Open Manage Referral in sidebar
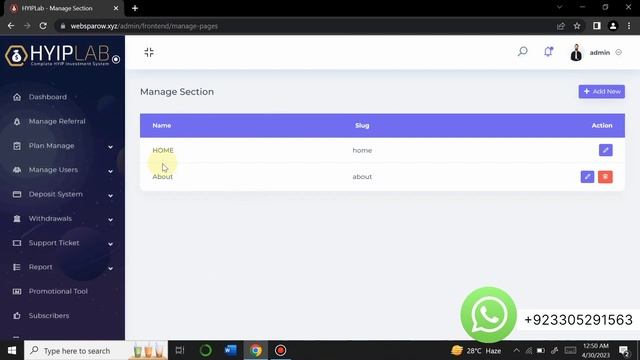Image resolution: width=640 pixels, height=360 pixels. click(x=57, y=121)
